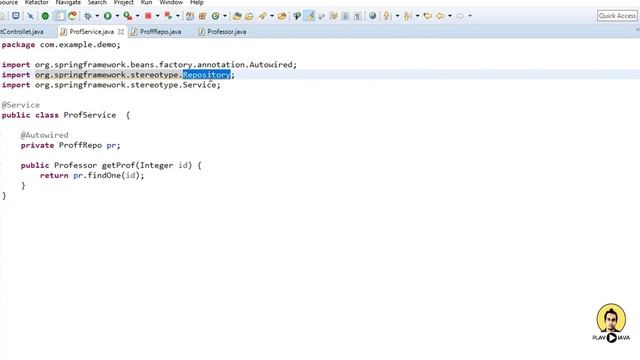Expand the Debug dropdown arrow
Image resolution: width=640 pixels, height=360 pixels.
(x=97, y=16)
